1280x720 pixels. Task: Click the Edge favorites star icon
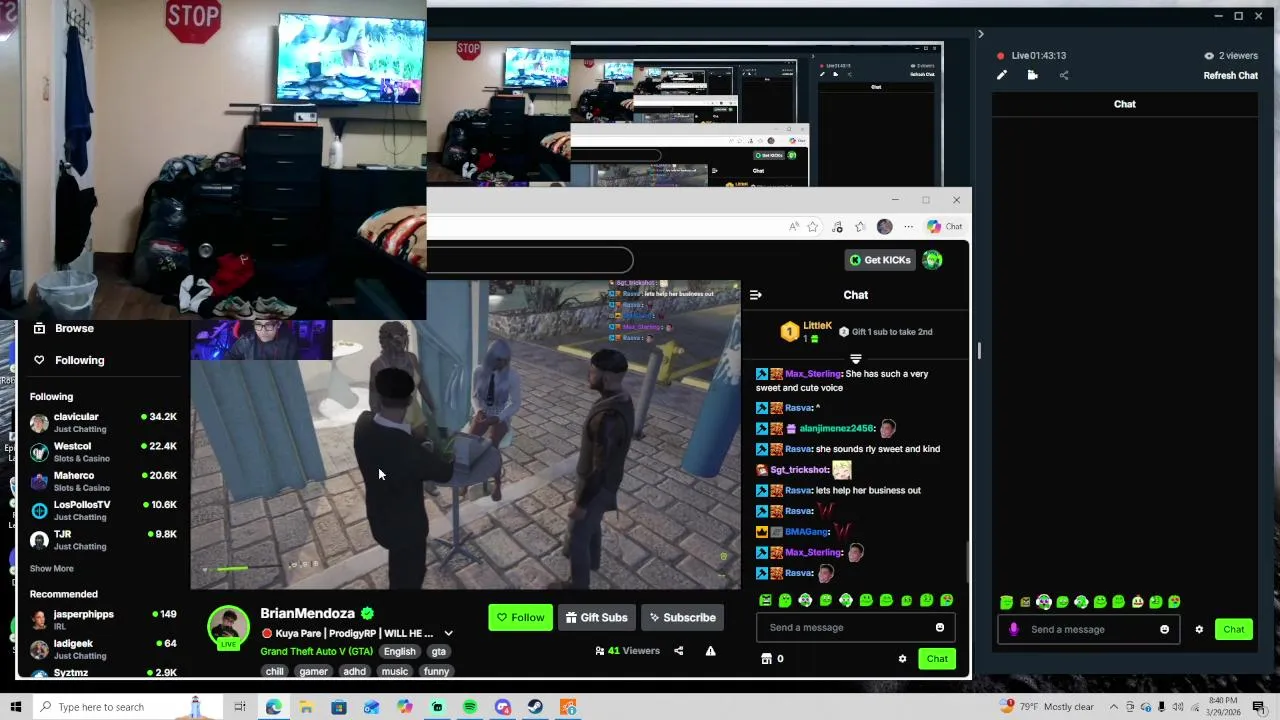[812, 227]
